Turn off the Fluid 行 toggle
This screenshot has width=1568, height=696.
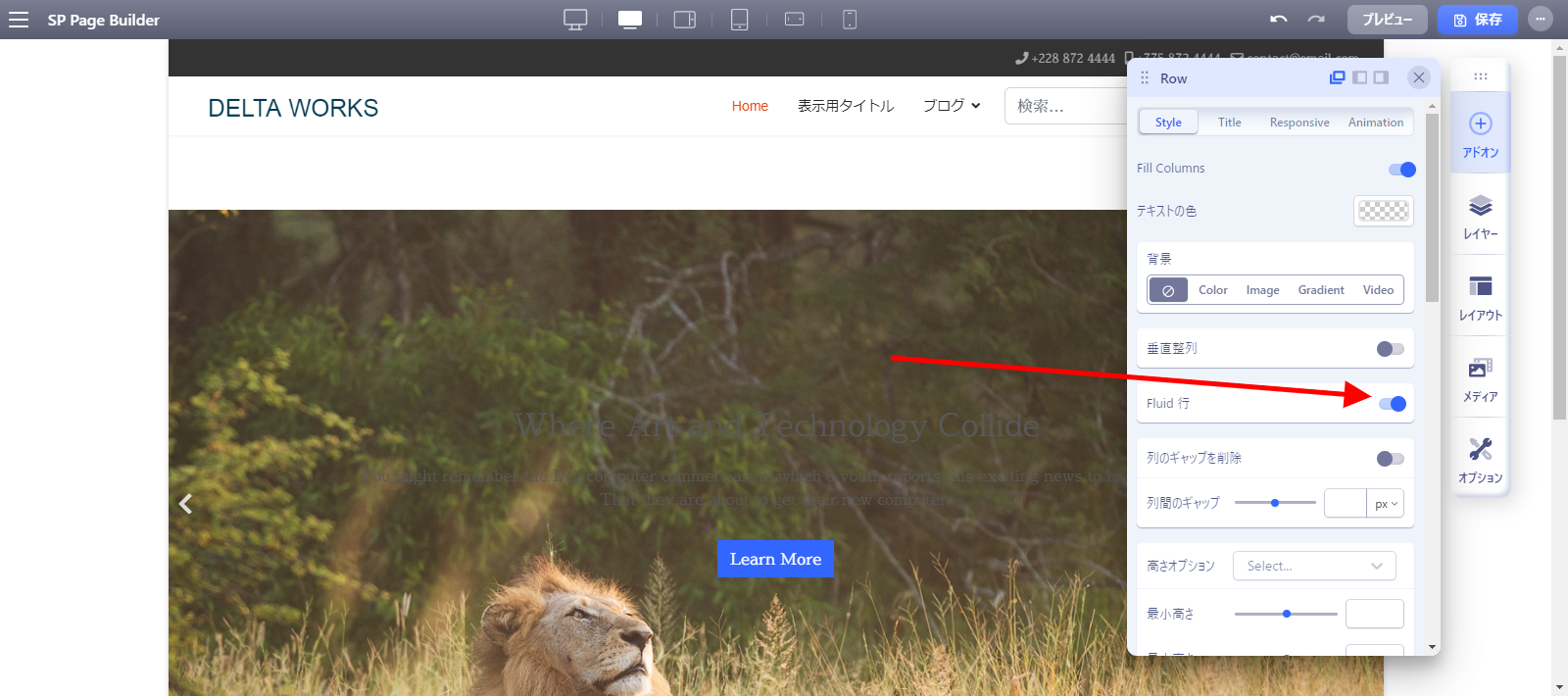pyautogui.click(x=1392, y=404)
